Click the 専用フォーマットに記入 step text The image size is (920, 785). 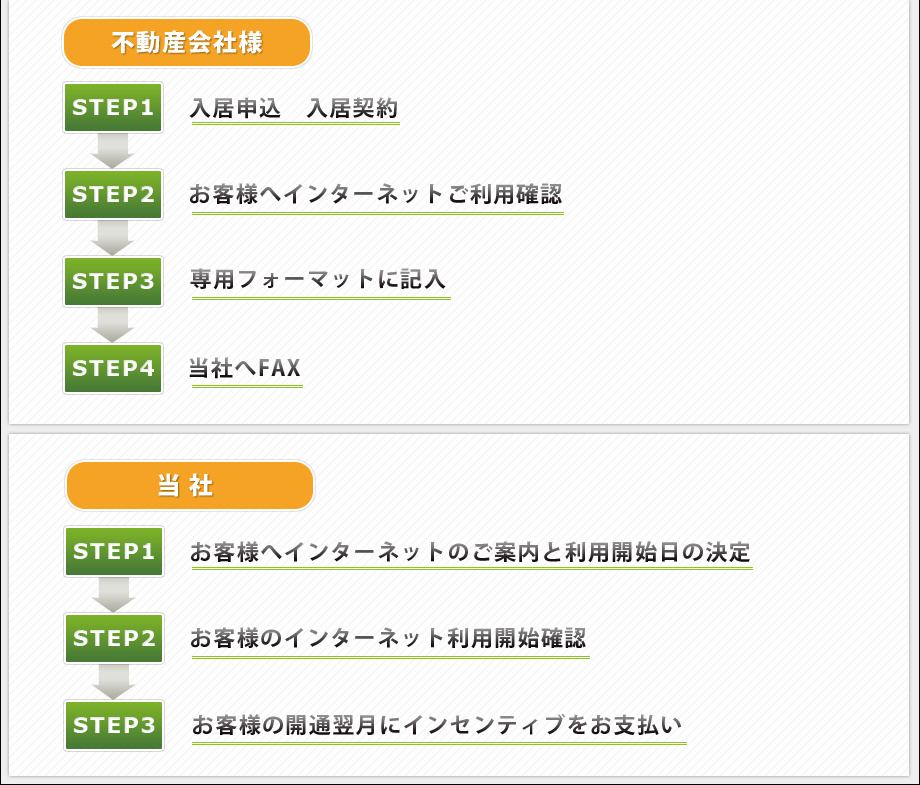click(319, 280)
